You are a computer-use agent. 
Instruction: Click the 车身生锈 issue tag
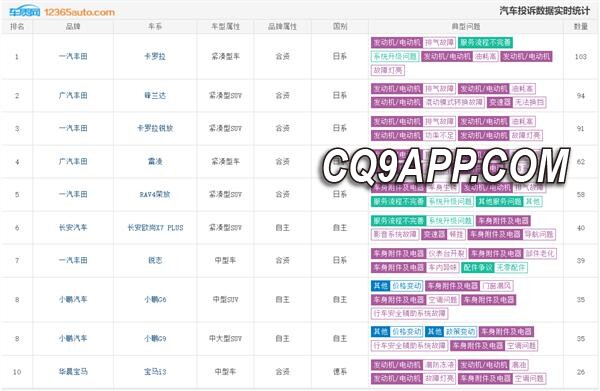point(442,187)
